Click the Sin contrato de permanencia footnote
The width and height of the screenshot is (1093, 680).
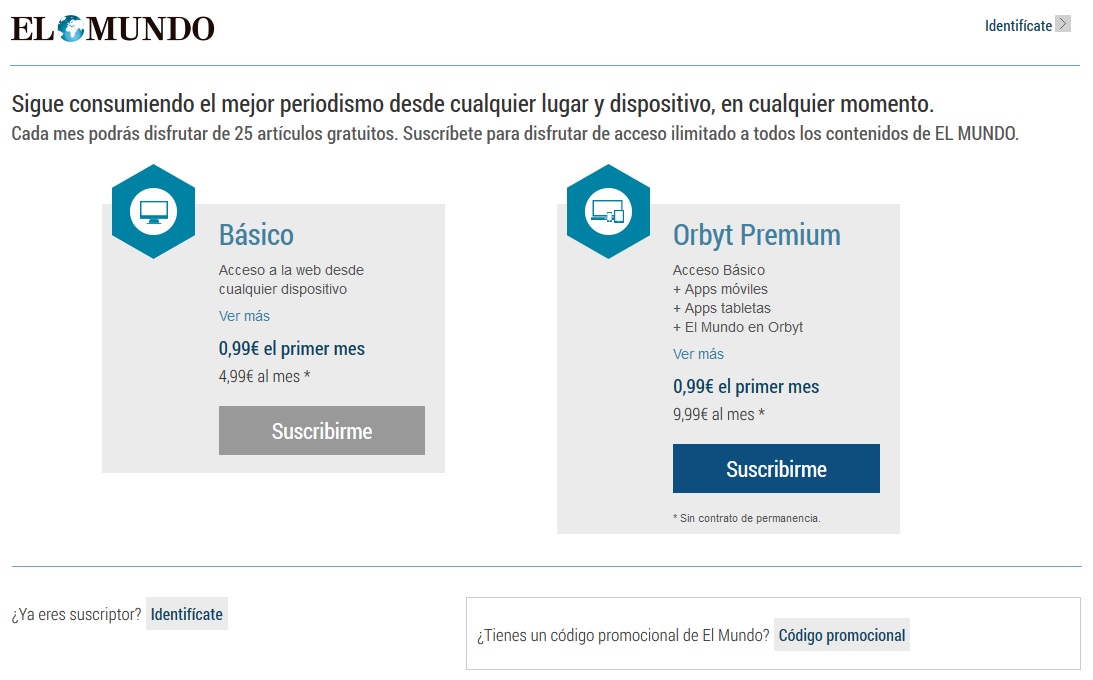click(748, 518)
